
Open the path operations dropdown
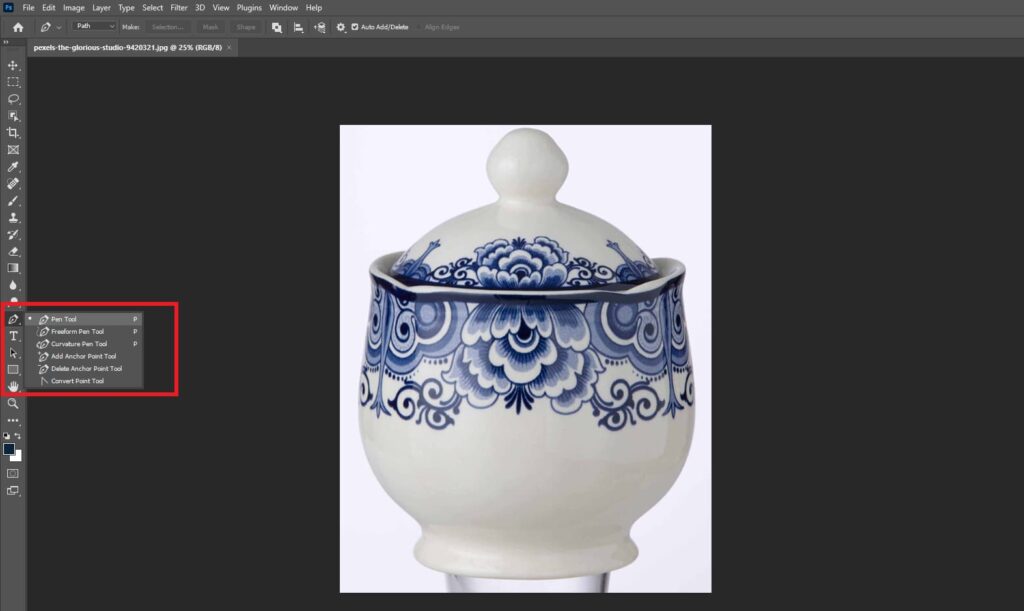tap(277, 27)
